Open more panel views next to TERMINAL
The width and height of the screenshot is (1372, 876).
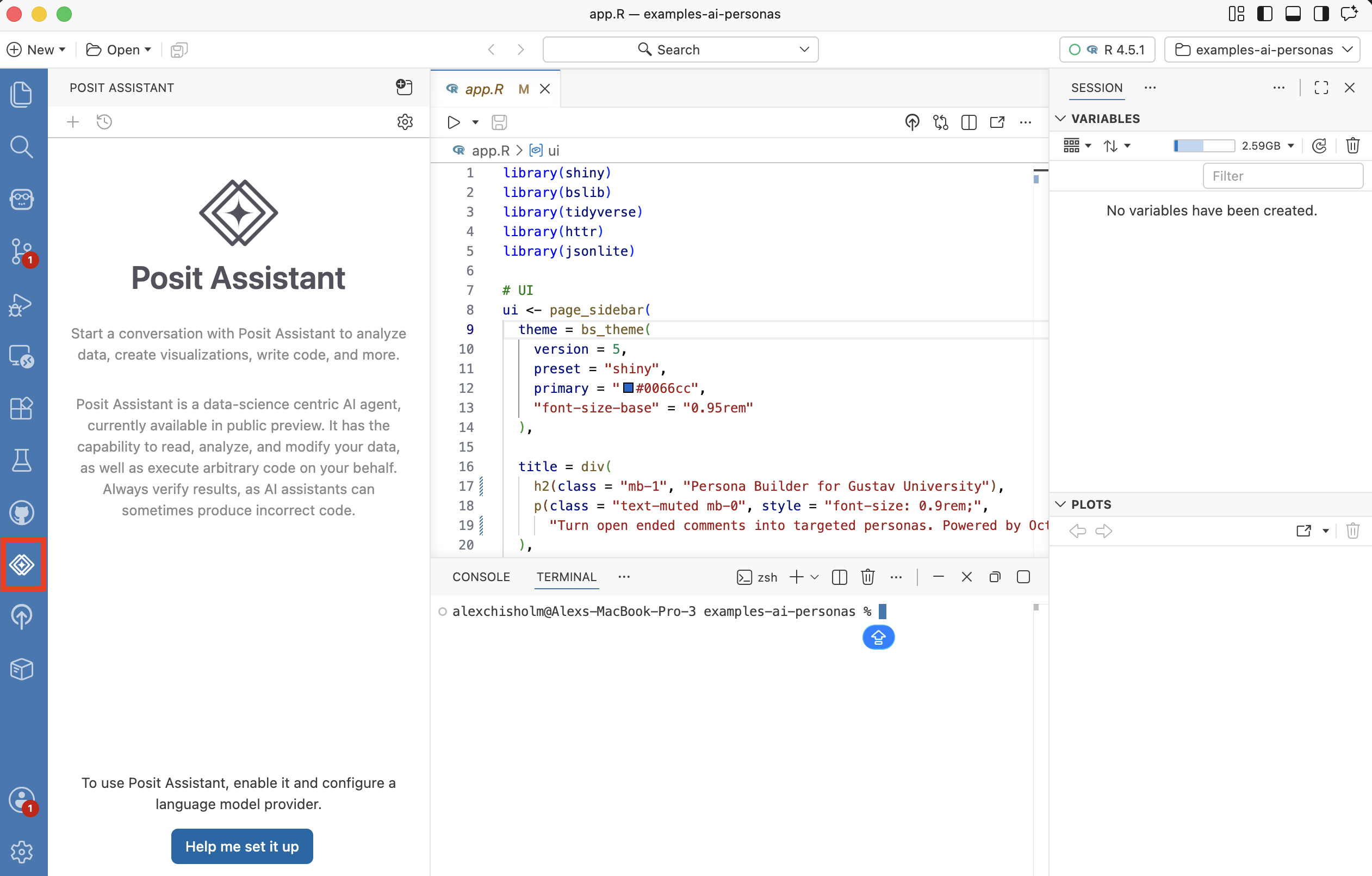click(624, 577)
